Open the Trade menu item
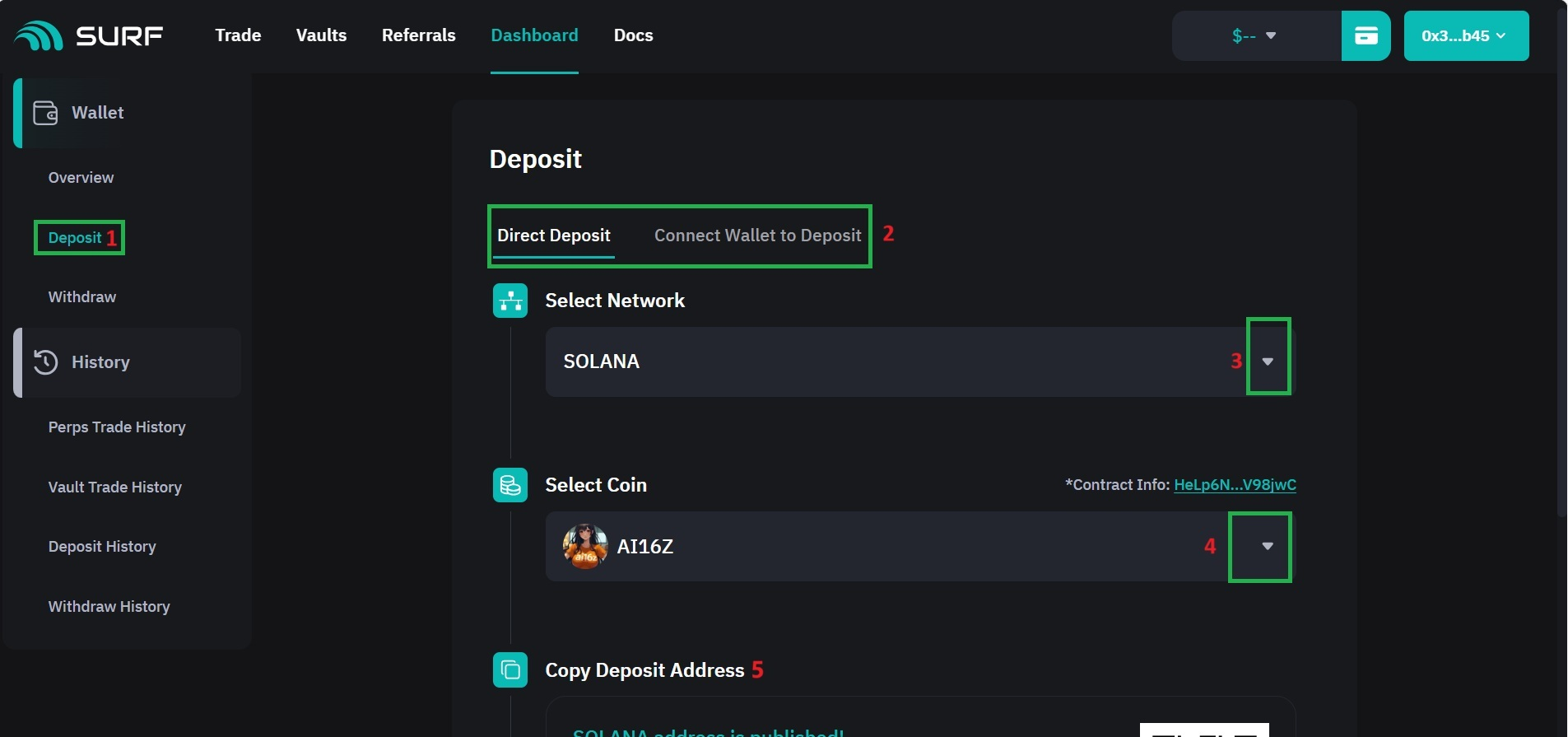1568x737 pixels. click(238, 35)
